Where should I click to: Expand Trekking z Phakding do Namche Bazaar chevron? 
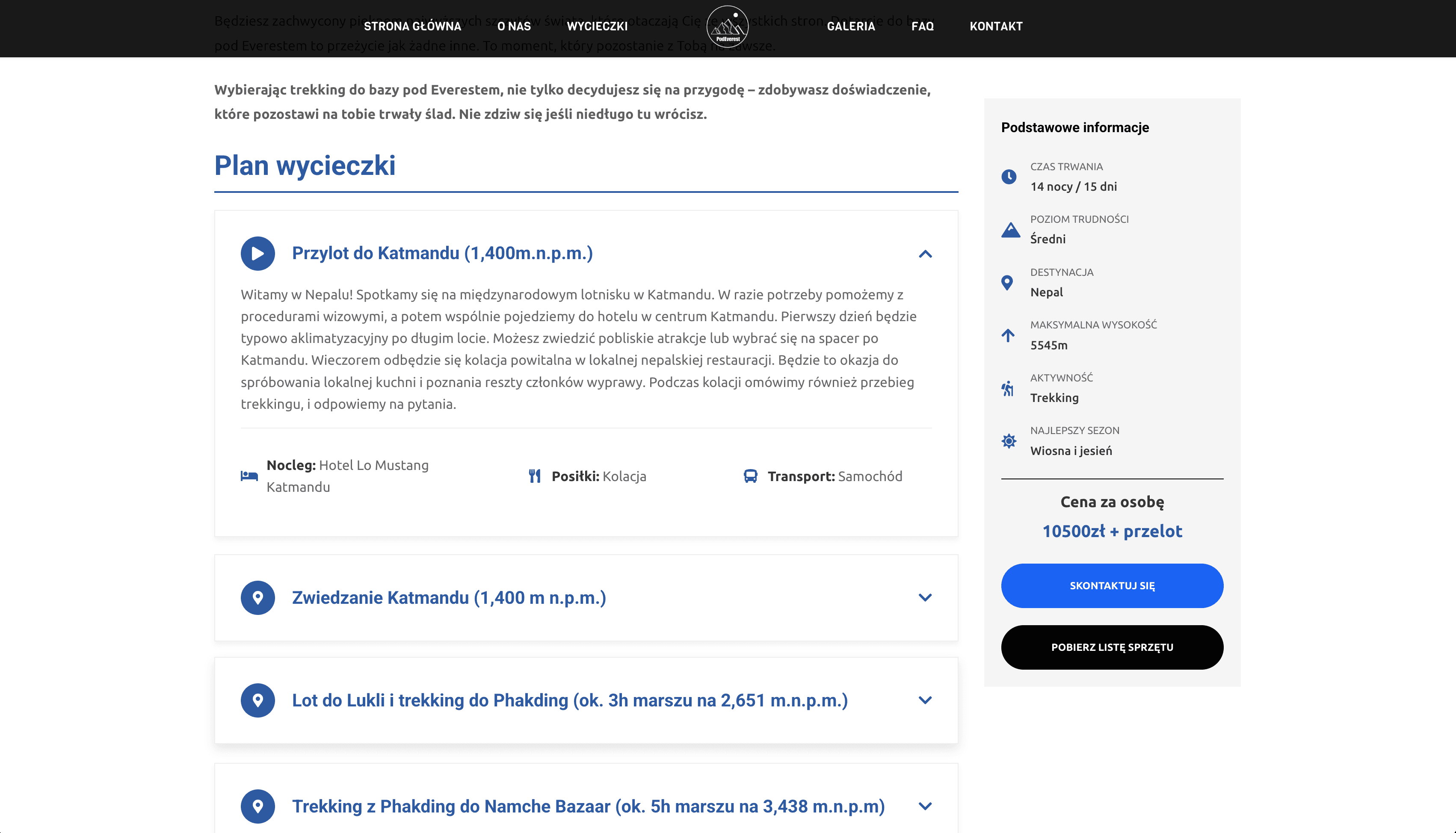[925, 806]
